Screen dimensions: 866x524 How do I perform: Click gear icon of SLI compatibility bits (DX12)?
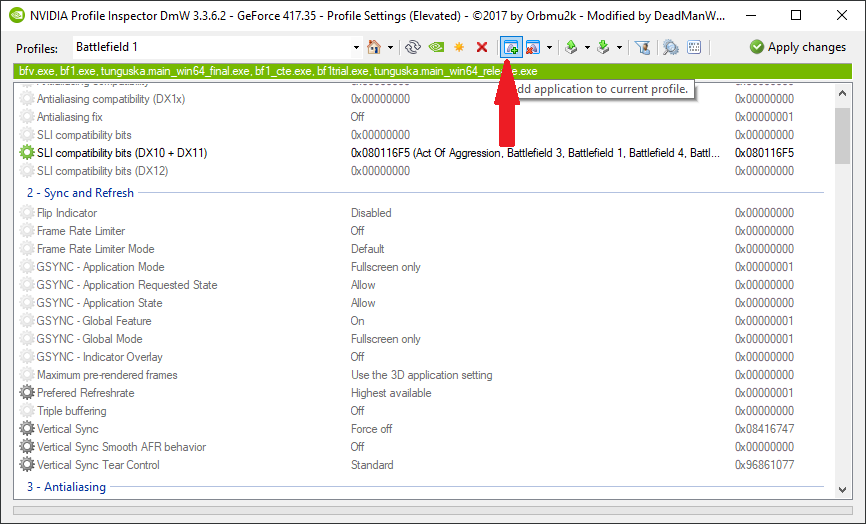27,171
